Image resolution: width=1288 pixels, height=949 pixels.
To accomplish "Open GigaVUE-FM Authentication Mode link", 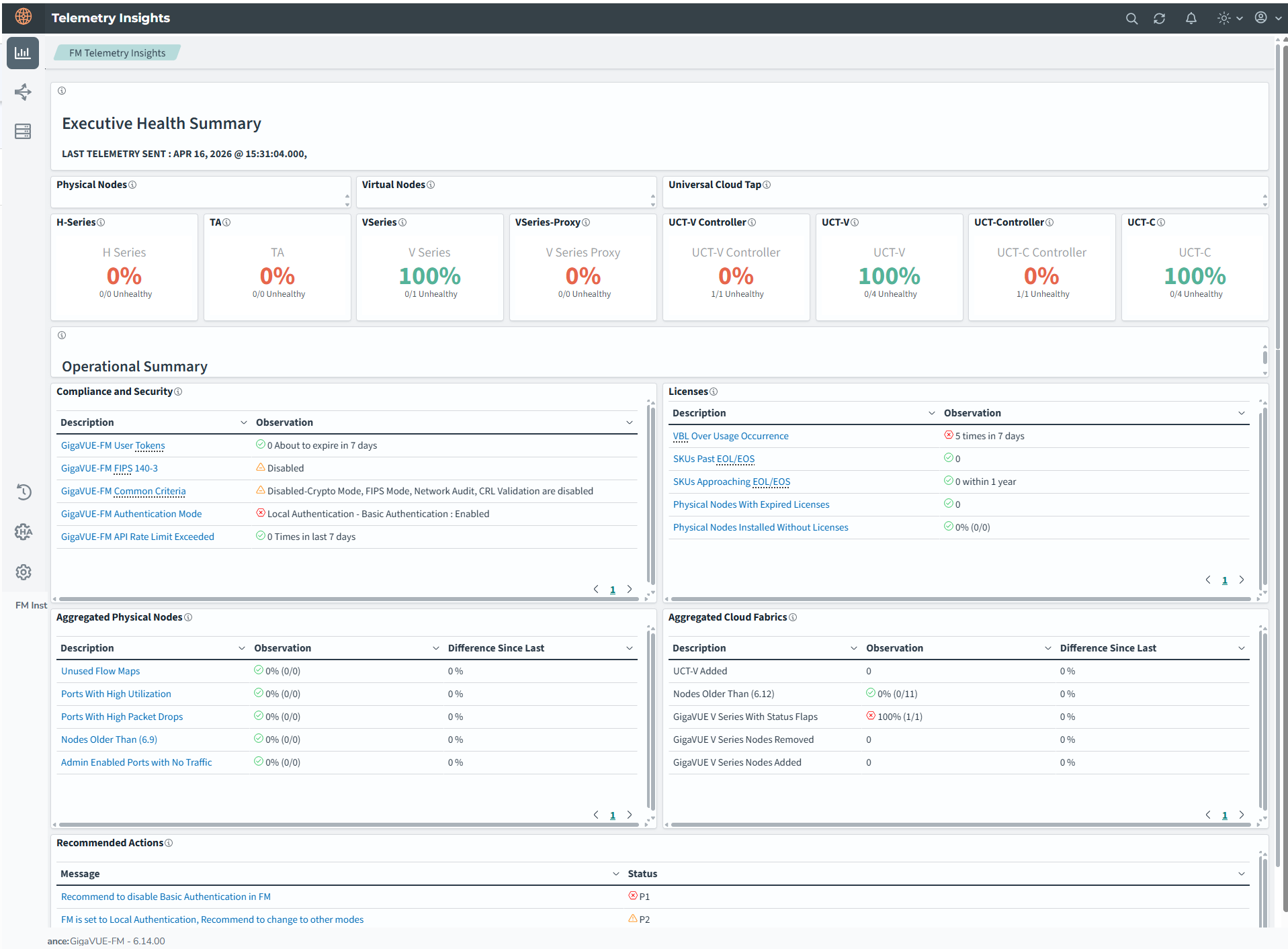I will click(x=132, y=514).
